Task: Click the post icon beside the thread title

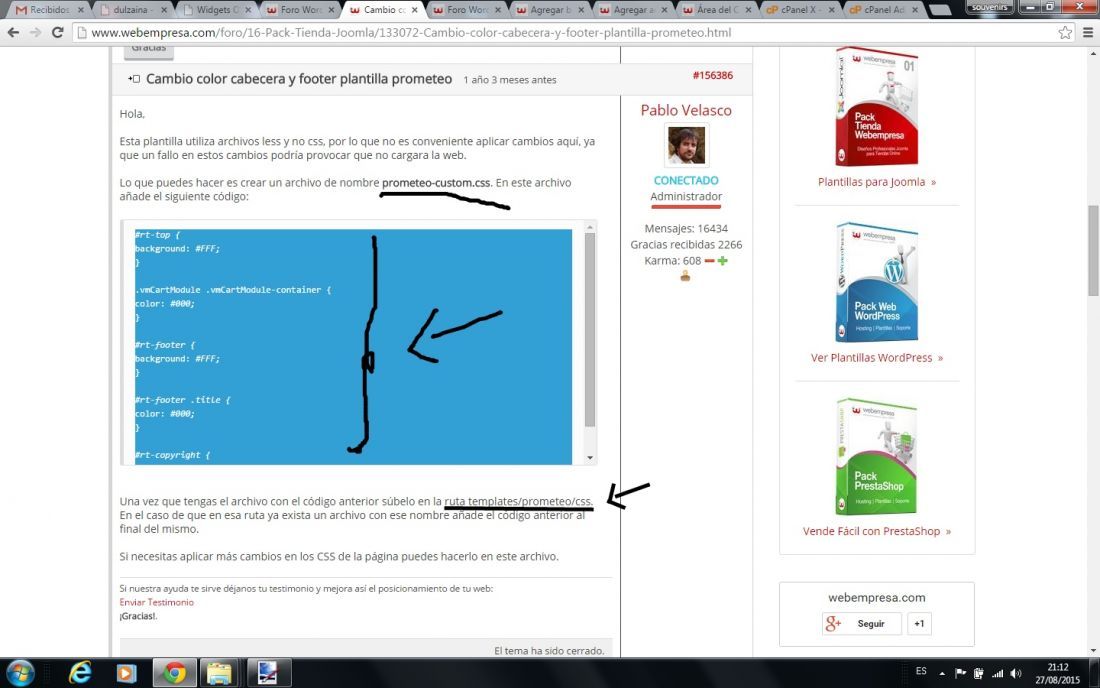Action: coord(134,79)
